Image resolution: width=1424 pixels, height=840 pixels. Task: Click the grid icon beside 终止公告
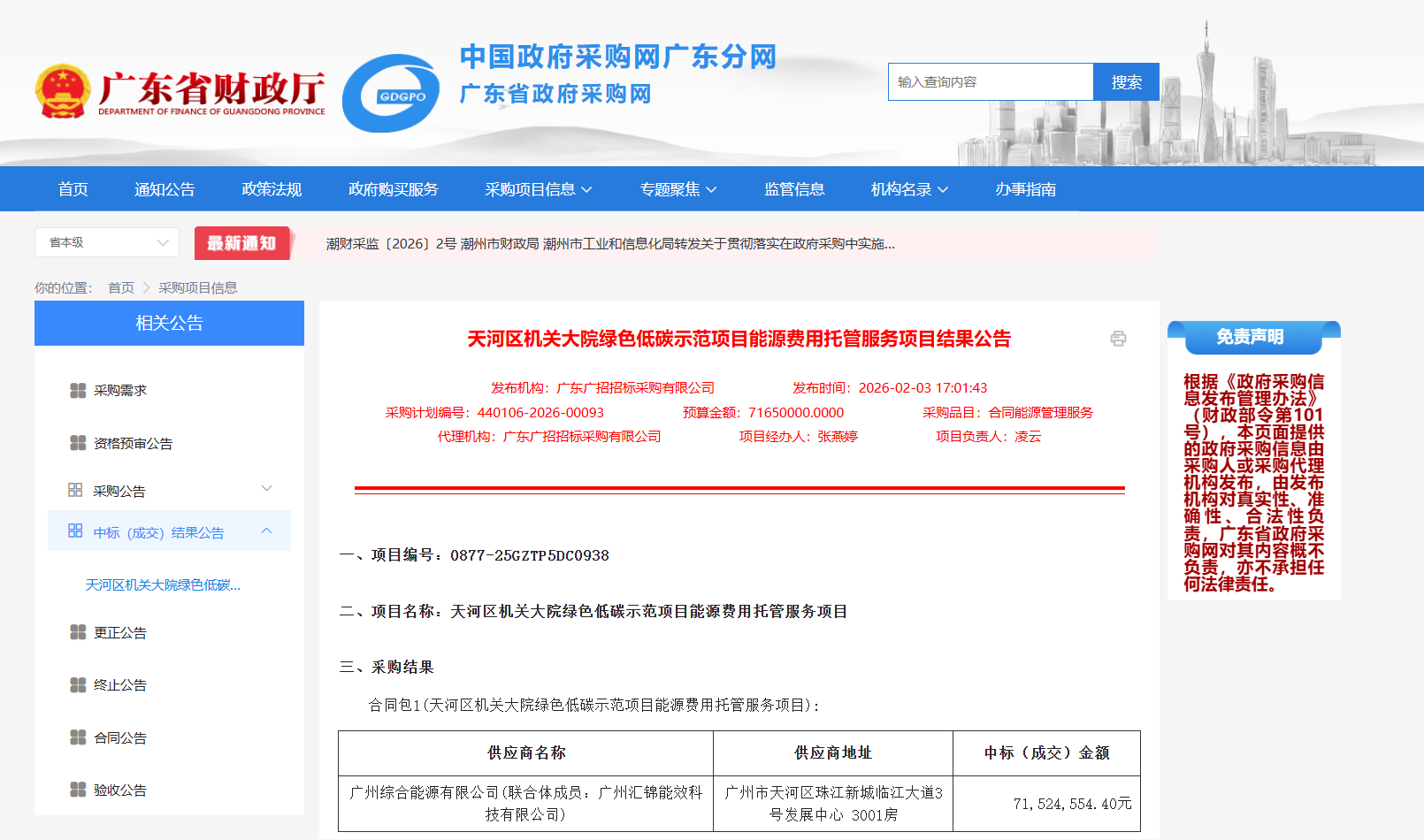[x=78, y=685]
